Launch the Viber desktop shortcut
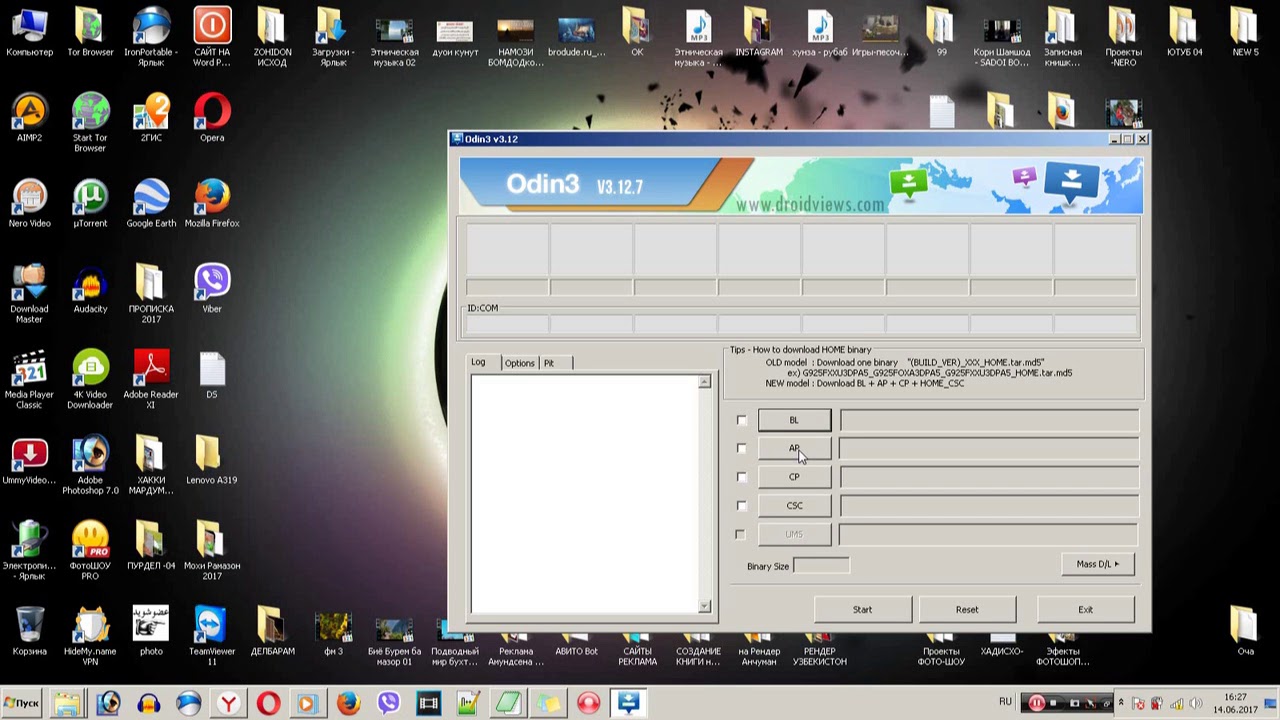This screenshot has height=720, width=1280. (212, 283)
